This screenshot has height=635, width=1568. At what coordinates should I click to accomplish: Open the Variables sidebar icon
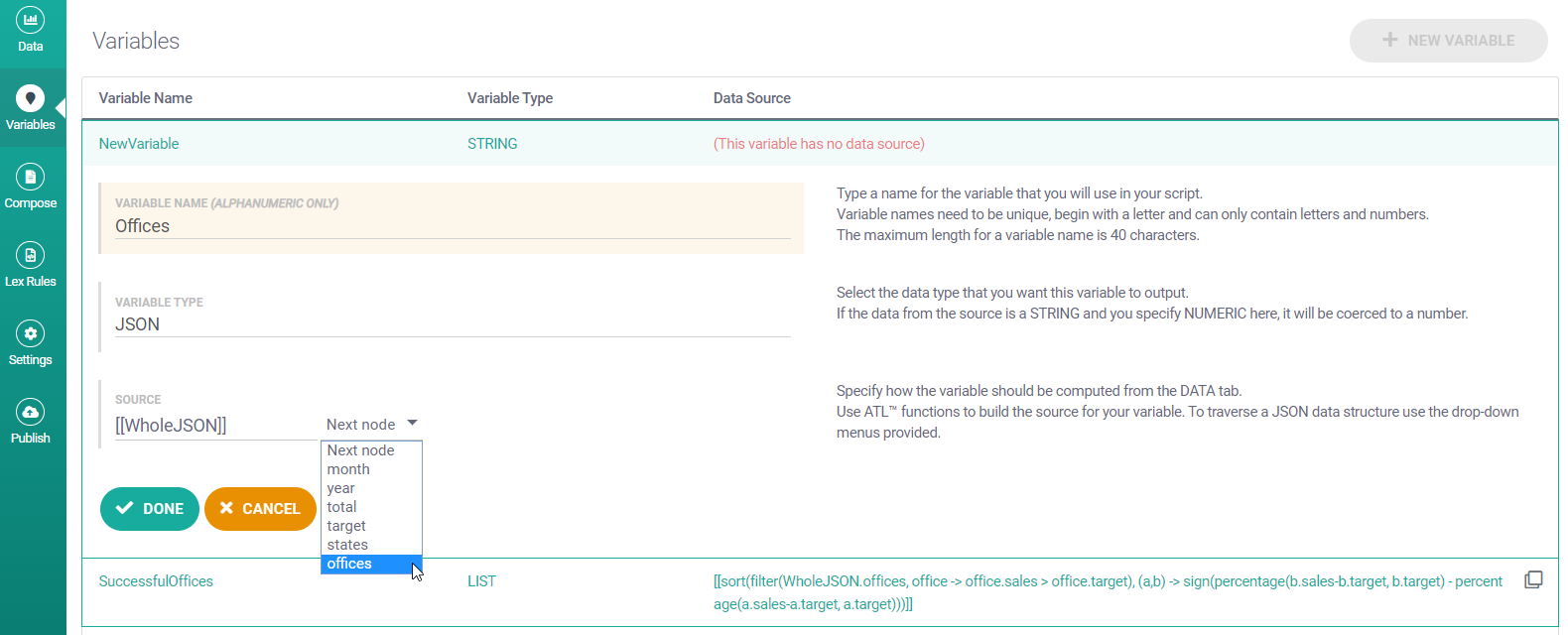click(31, 98)
